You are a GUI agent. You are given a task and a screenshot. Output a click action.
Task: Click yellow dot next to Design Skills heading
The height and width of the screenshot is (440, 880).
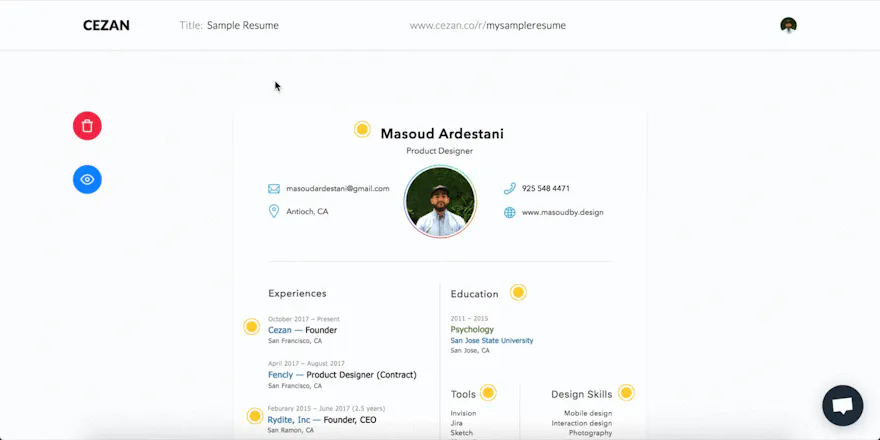(x=626, y=392)
